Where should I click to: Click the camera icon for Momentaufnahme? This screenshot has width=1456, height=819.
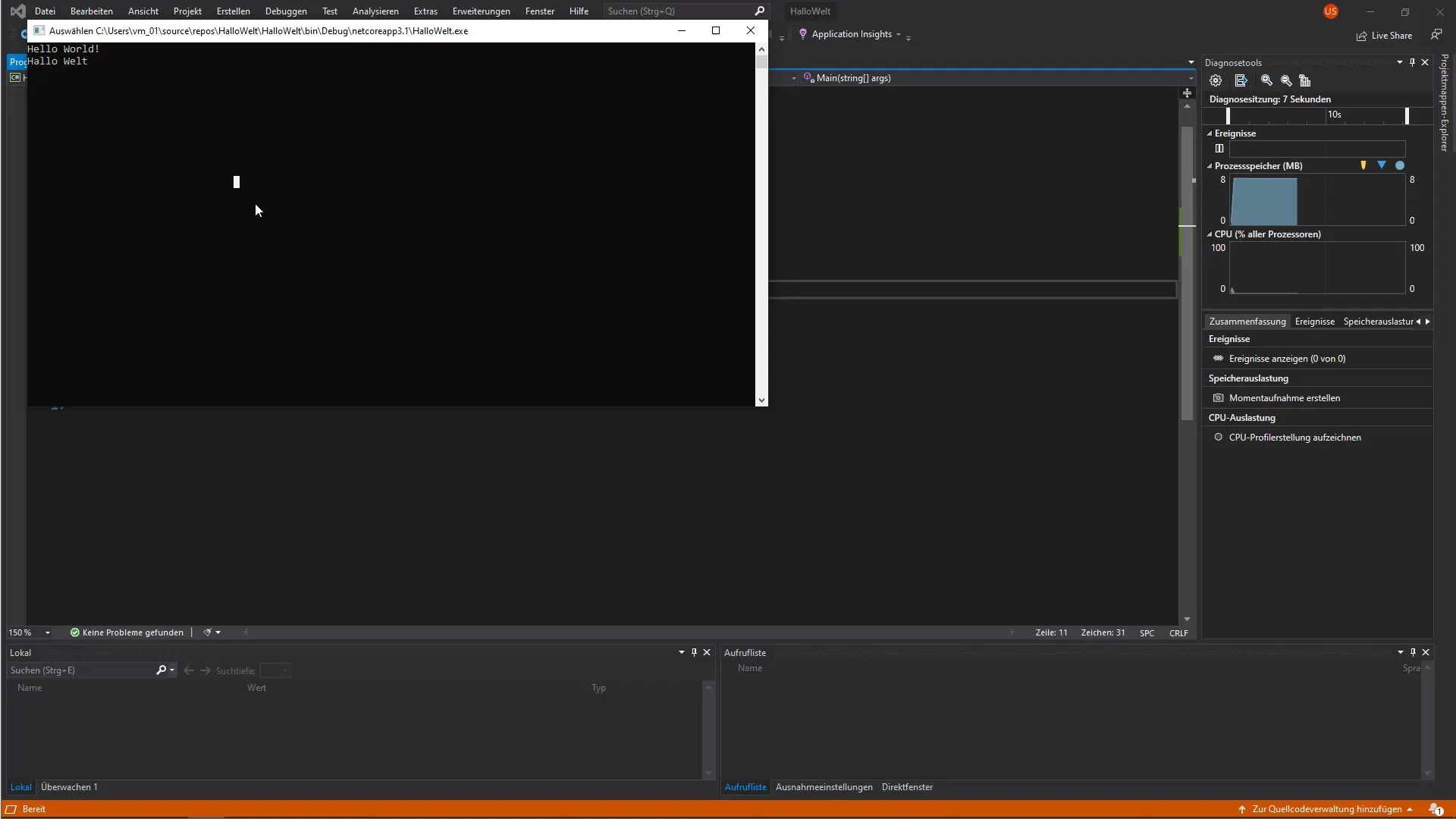[x=1218, y=398]
